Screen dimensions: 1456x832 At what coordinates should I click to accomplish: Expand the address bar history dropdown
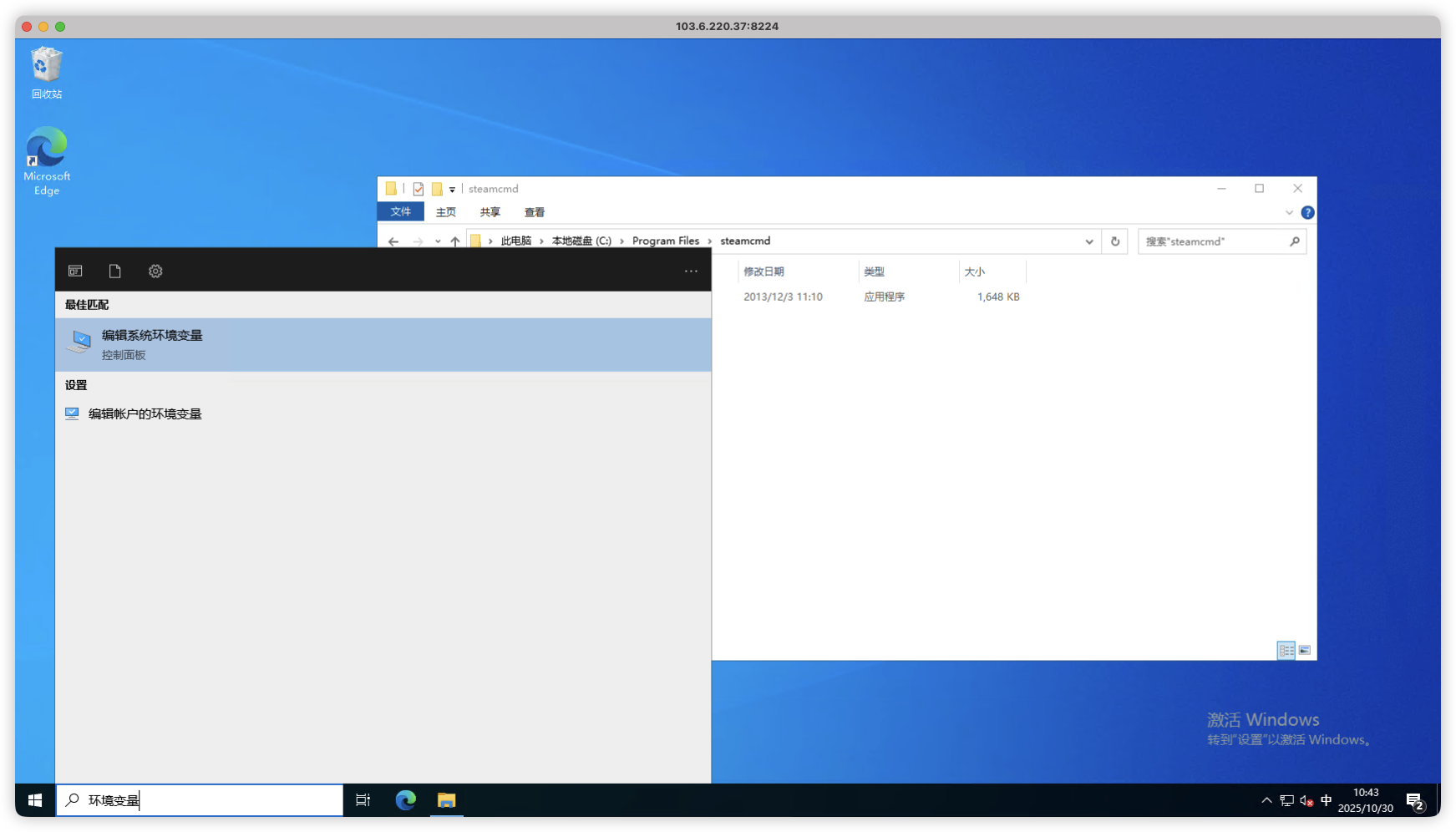[1089, 241]
